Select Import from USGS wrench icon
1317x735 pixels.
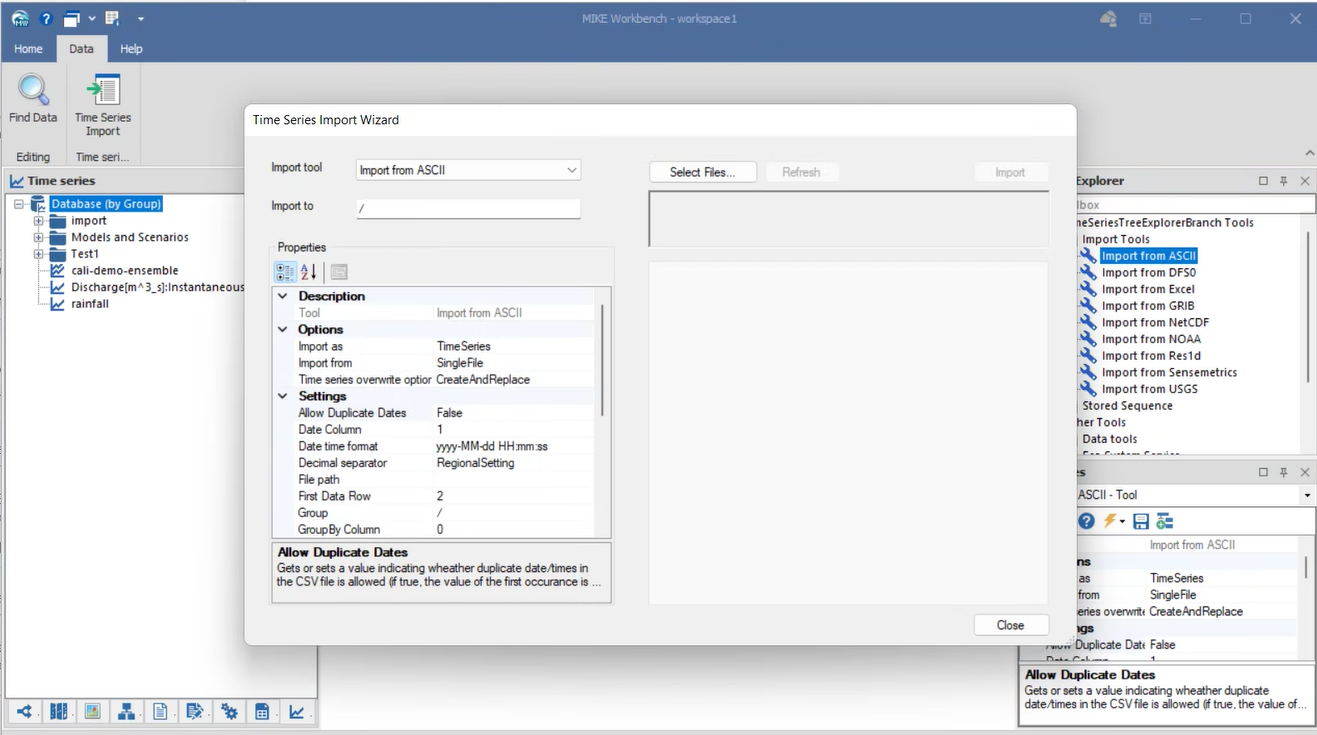1088,389
